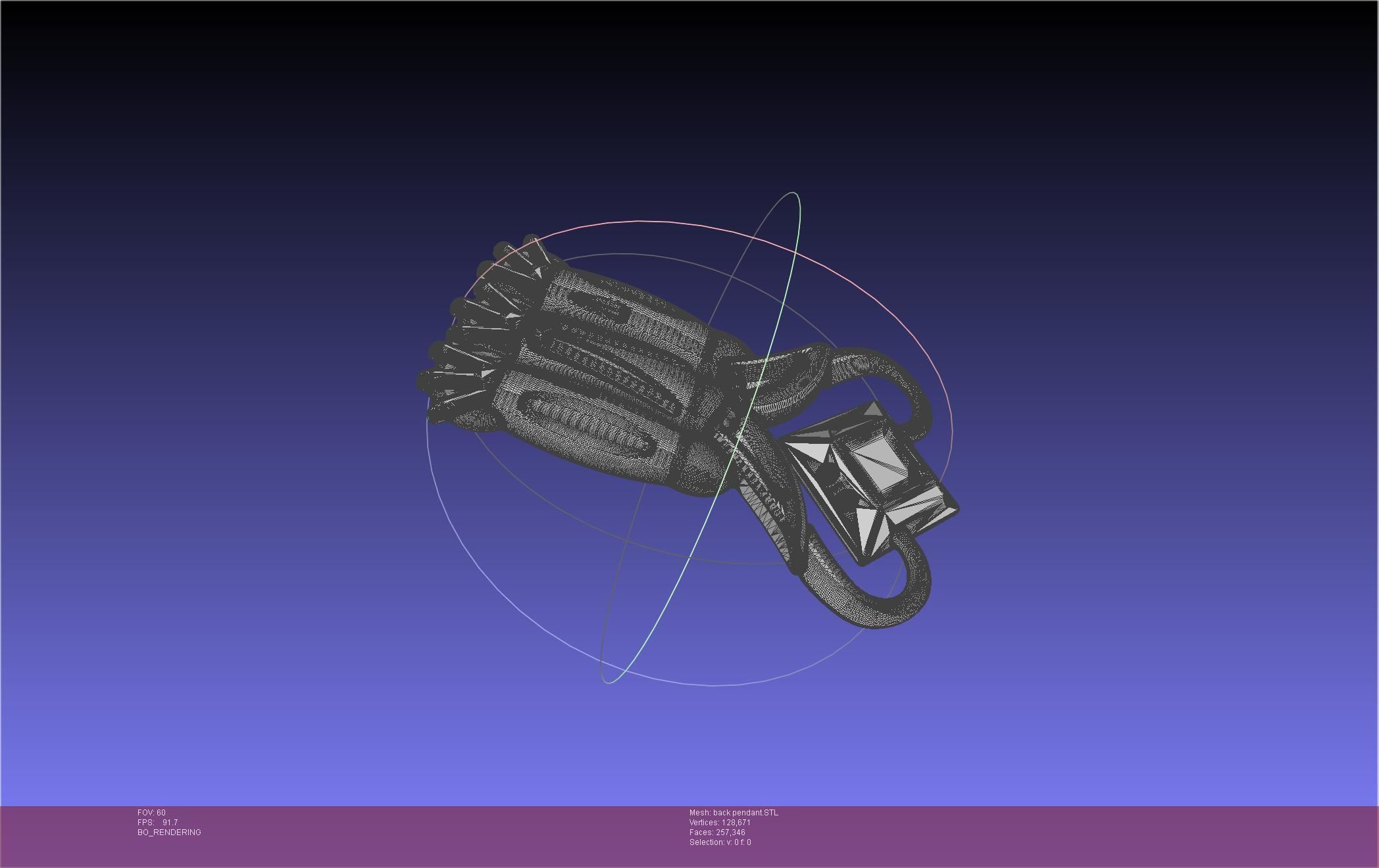Click the FPS readout in the info bar

157,823
